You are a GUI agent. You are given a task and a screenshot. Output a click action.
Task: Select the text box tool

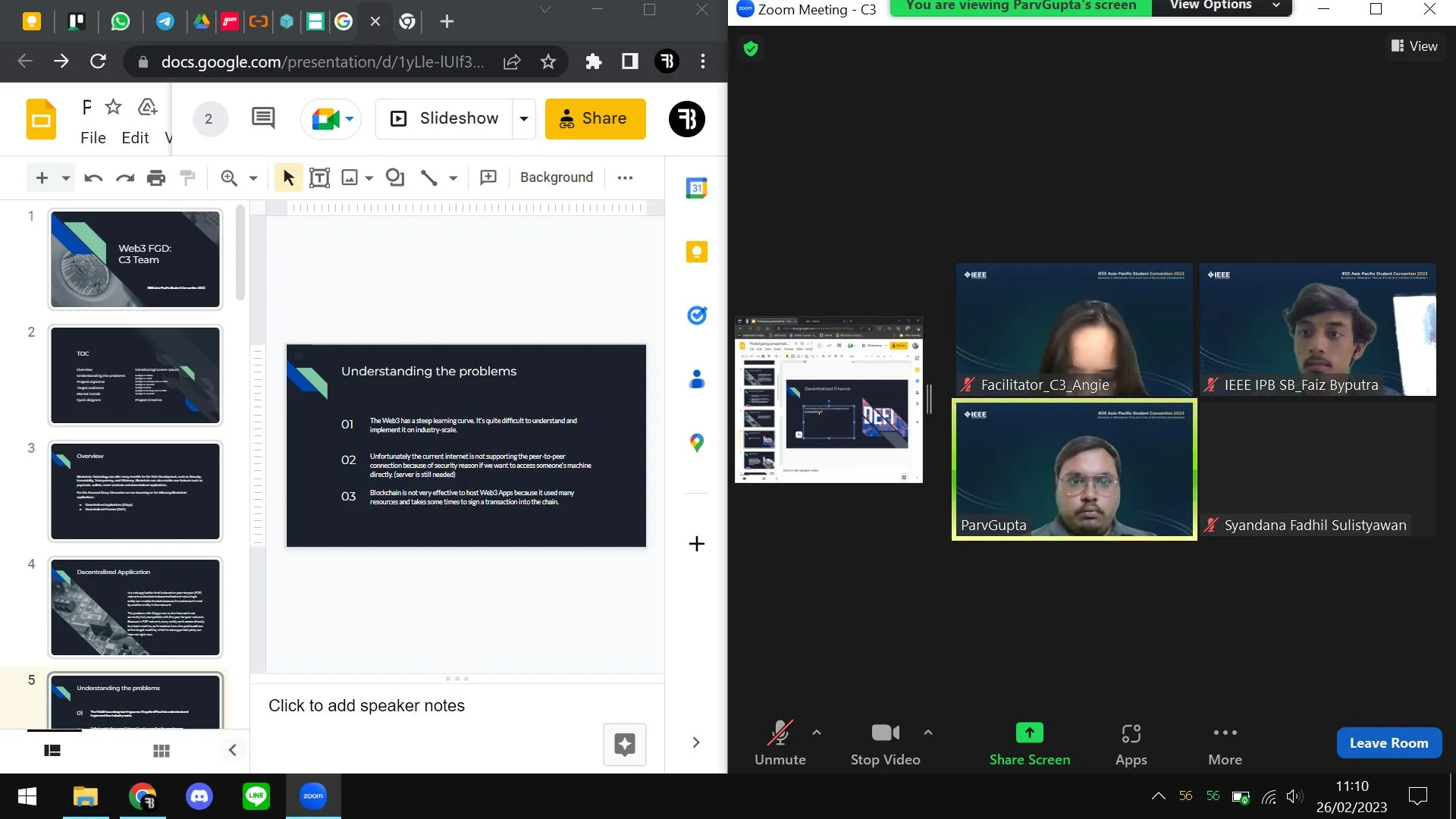coord(319,177)
